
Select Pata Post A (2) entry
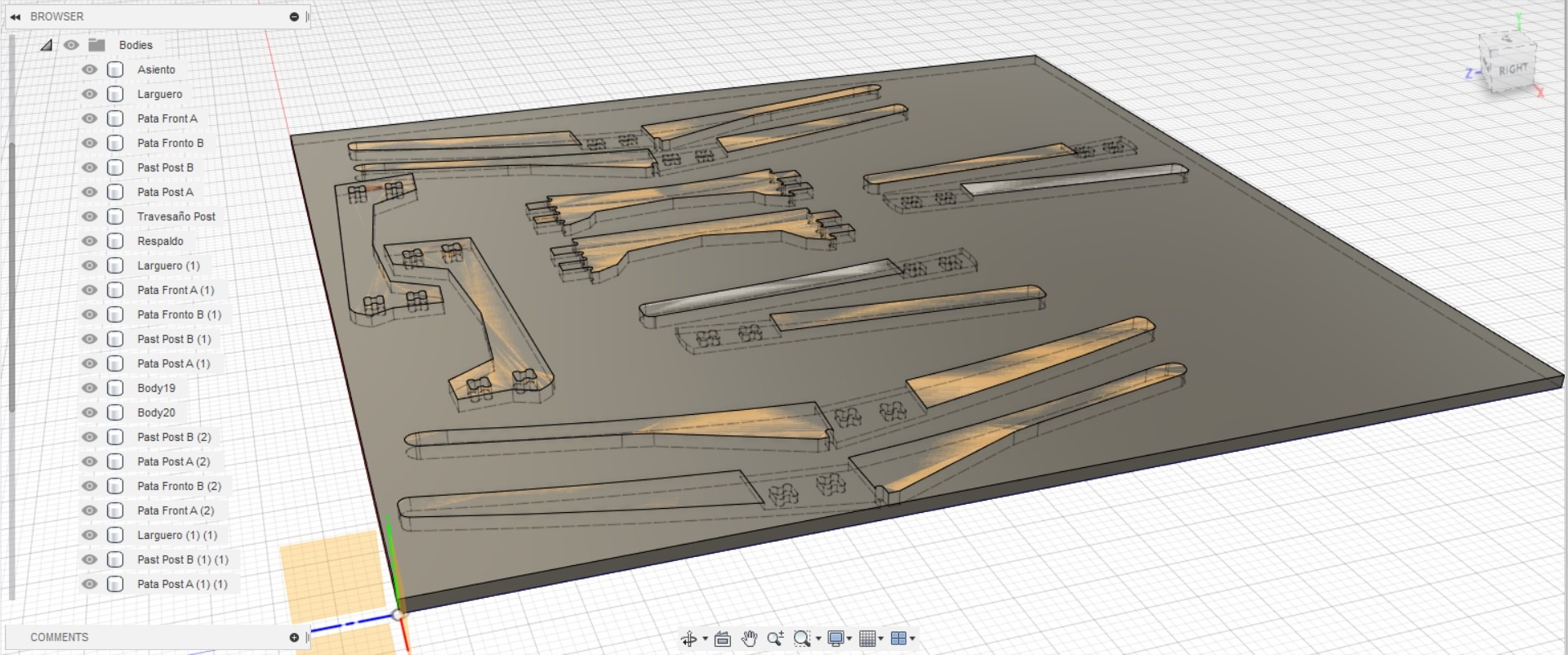(x=173, y=461)
